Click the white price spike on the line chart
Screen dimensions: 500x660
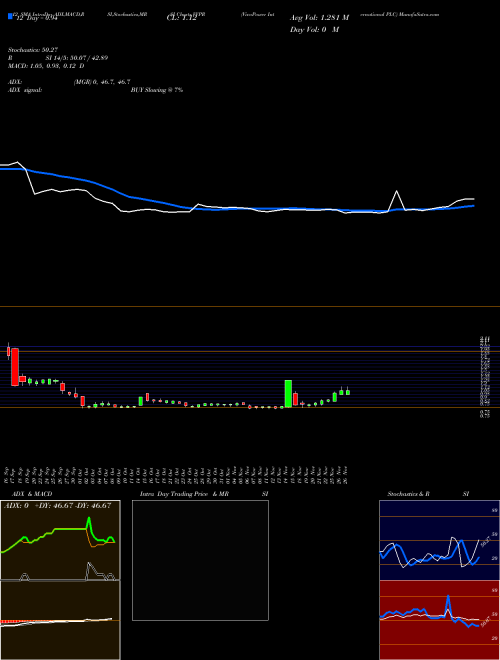coord(396,192)
